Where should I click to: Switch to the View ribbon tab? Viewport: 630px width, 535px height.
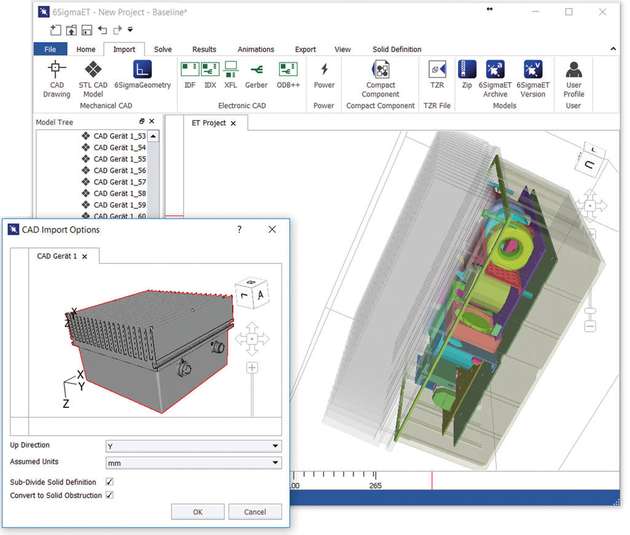342,49
